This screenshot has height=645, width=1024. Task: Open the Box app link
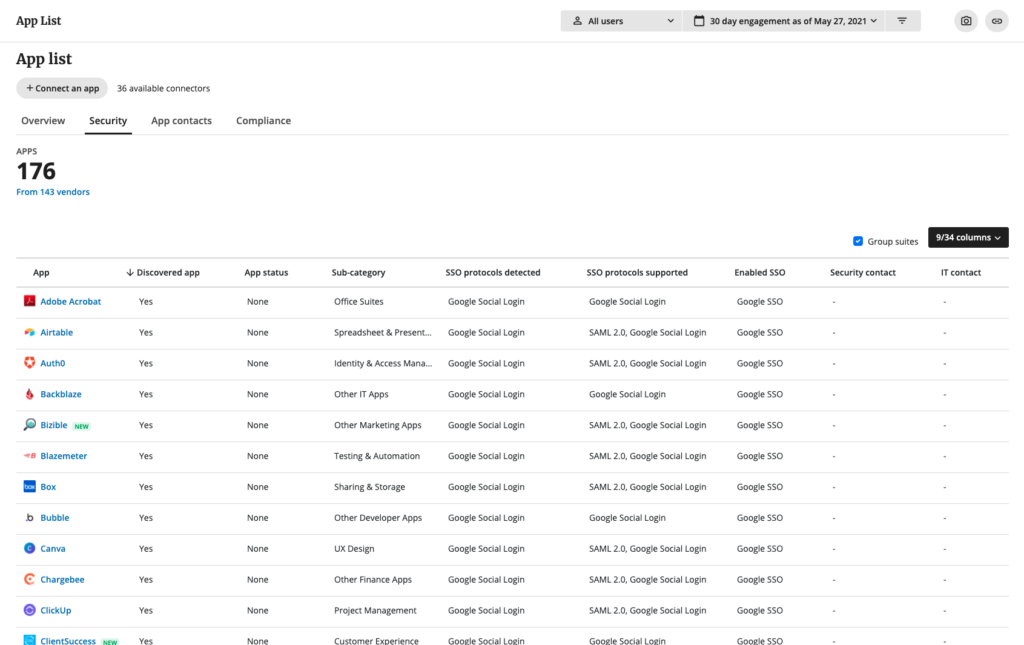(48, 487)
